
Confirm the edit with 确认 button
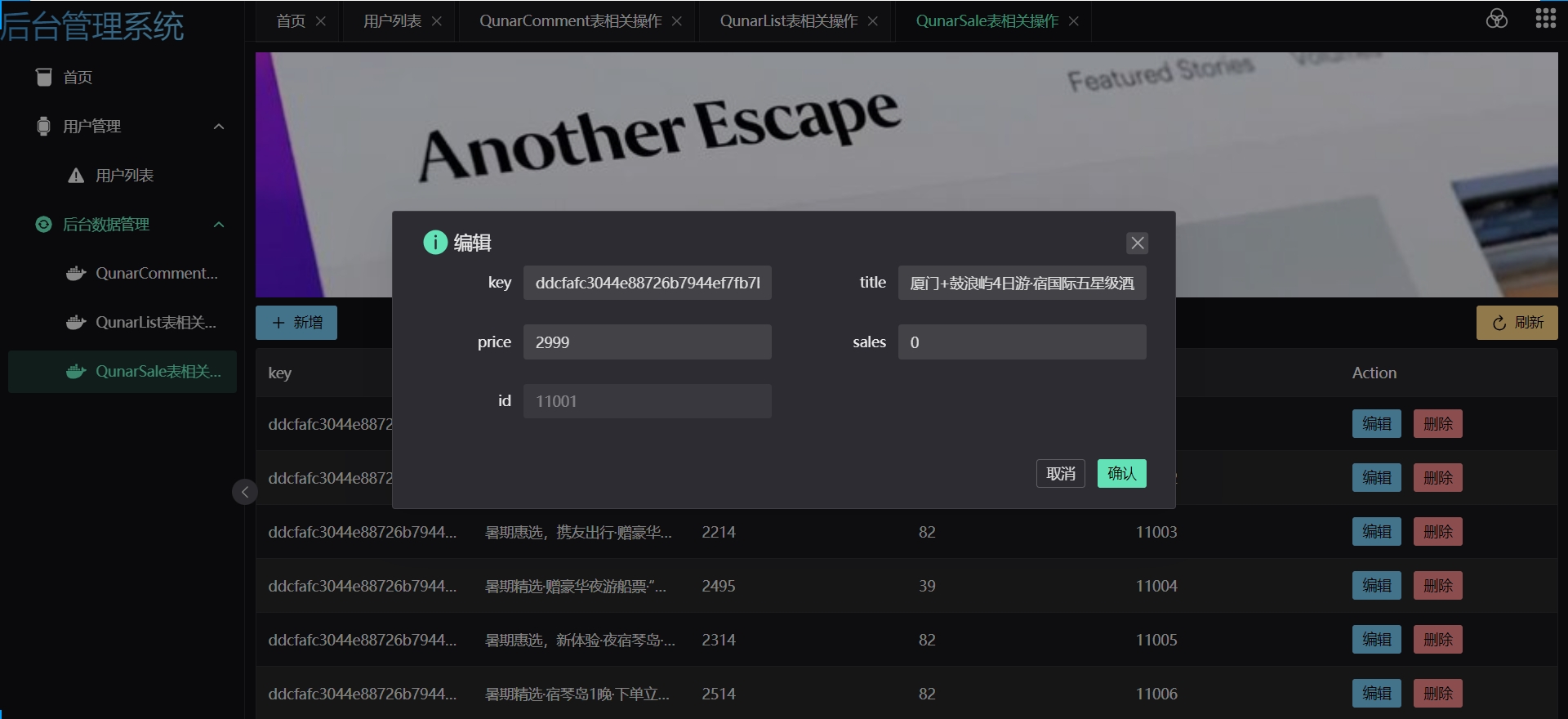click(1121, 473)
